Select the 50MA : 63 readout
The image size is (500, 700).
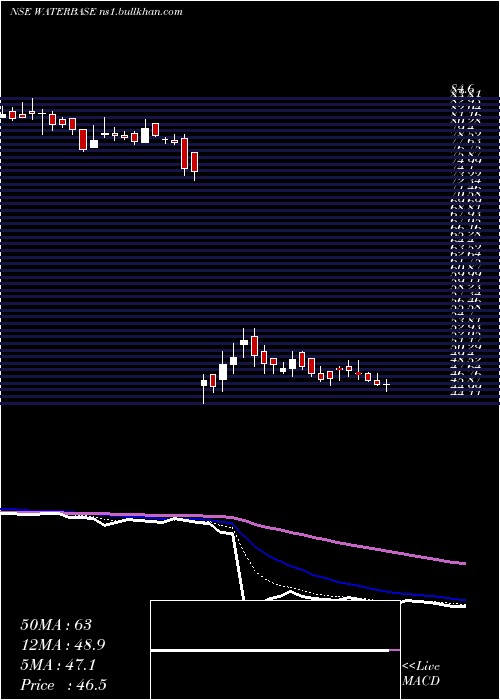(56, 625)
